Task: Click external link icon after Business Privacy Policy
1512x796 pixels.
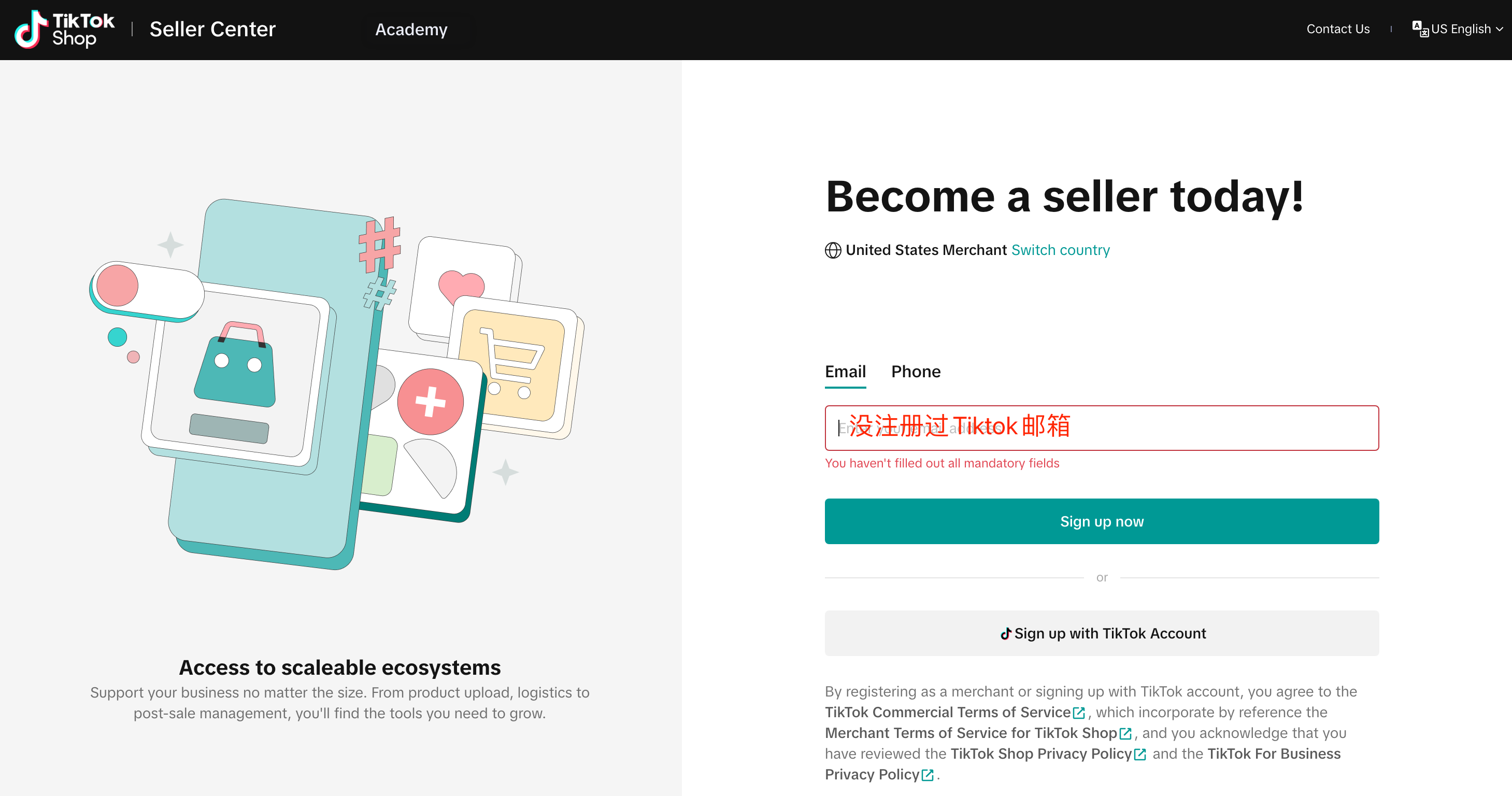Action: click(x=928, y=775)
